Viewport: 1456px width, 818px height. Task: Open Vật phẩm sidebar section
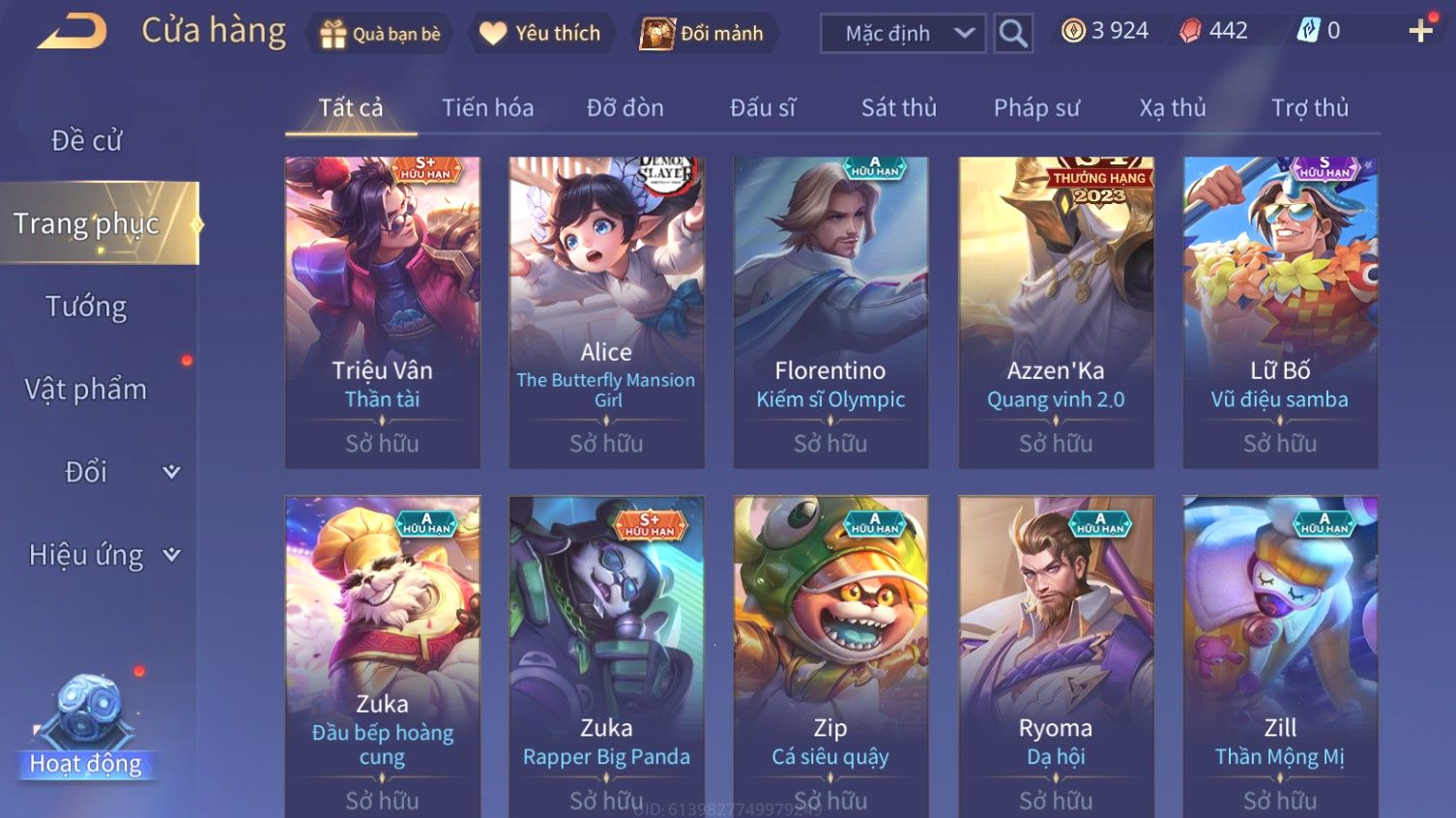tap(87, 389)
